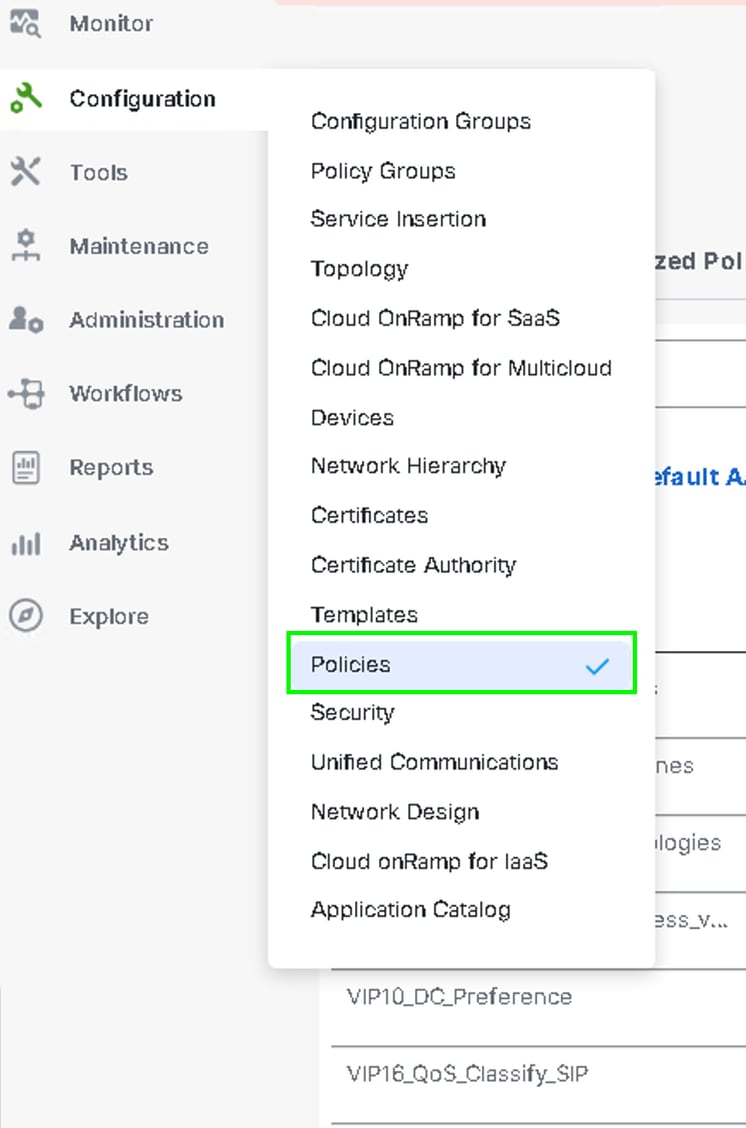This screenshot has width=746, height=1128.
Task: Click the Configuration wrench icon
Action: tap(26, 98)
